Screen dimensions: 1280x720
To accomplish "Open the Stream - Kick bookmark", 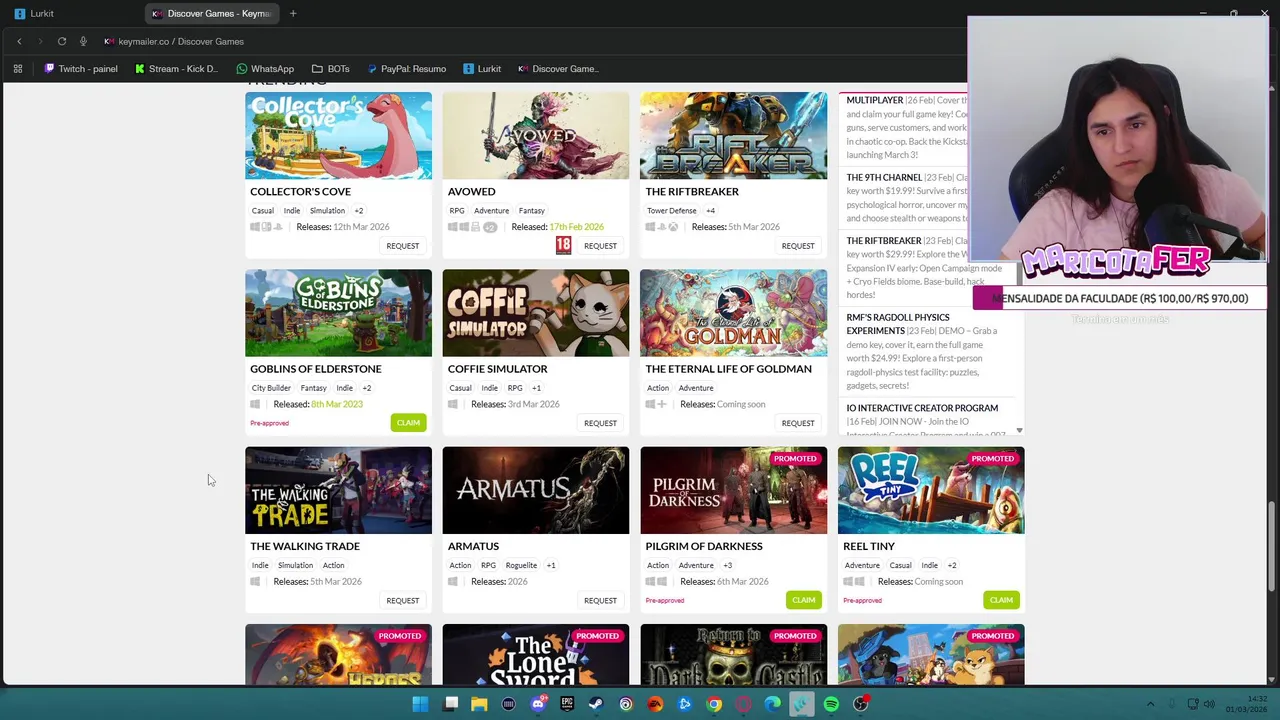I will point(176,69).
